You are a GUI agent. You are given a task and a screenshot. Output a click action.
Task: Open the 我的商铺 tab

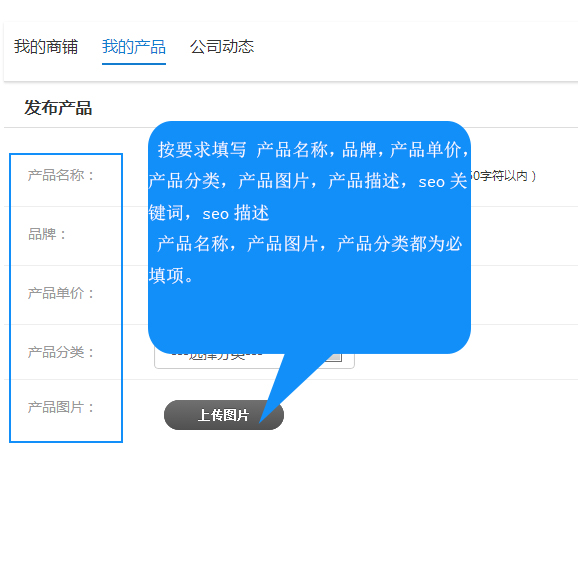pyautogui.click(x=46, y=47)
